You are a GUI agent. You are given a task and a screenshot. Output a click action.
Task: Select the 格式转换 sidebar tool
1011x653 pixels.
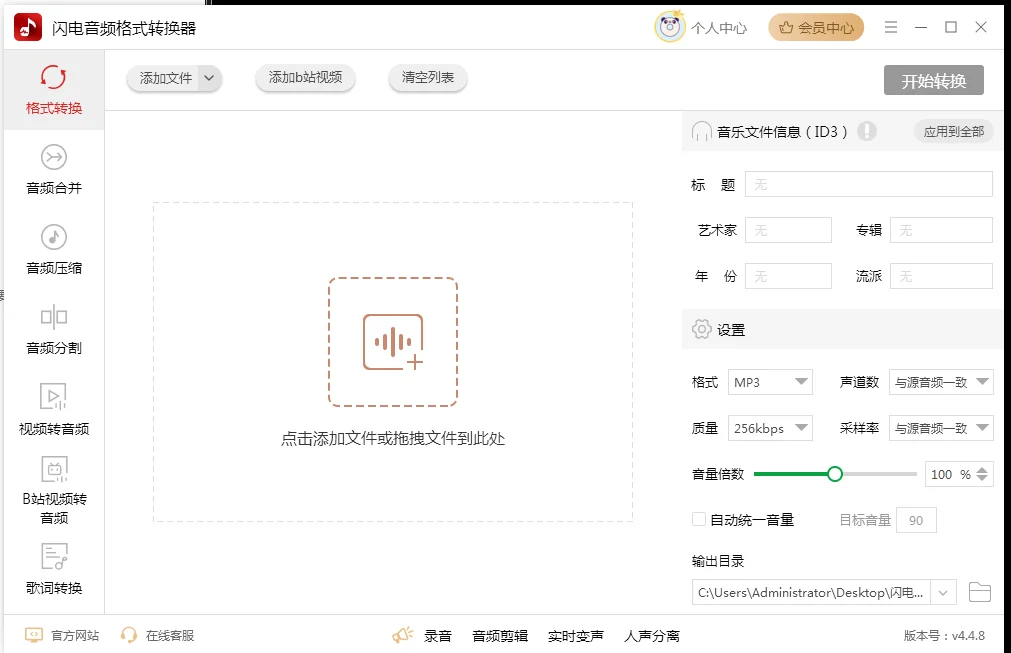[x=53, y=90]
